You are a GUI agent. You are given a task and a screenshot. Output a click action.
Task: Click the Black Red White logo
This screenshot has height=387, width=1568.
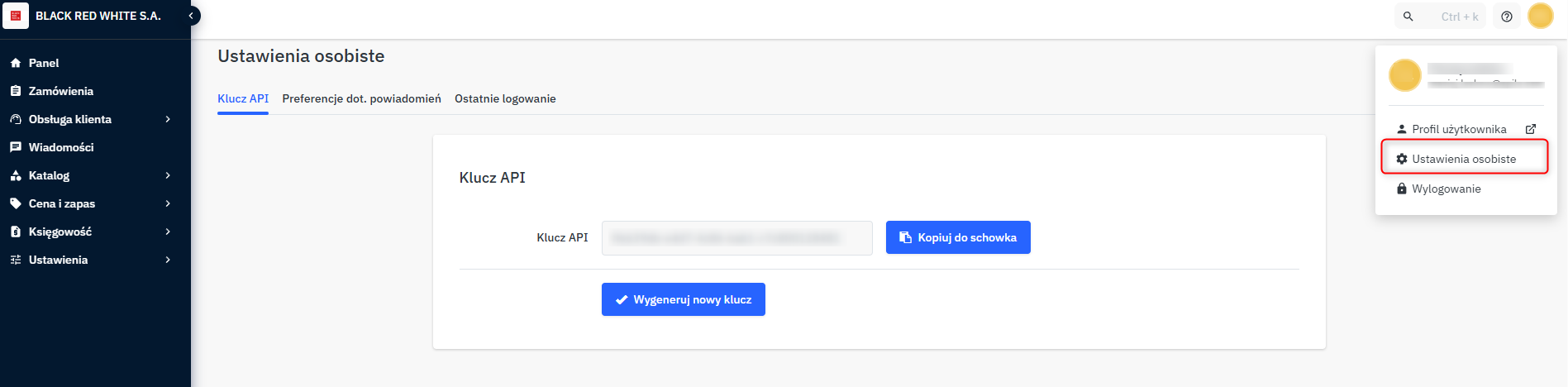[x=16, y=16]
